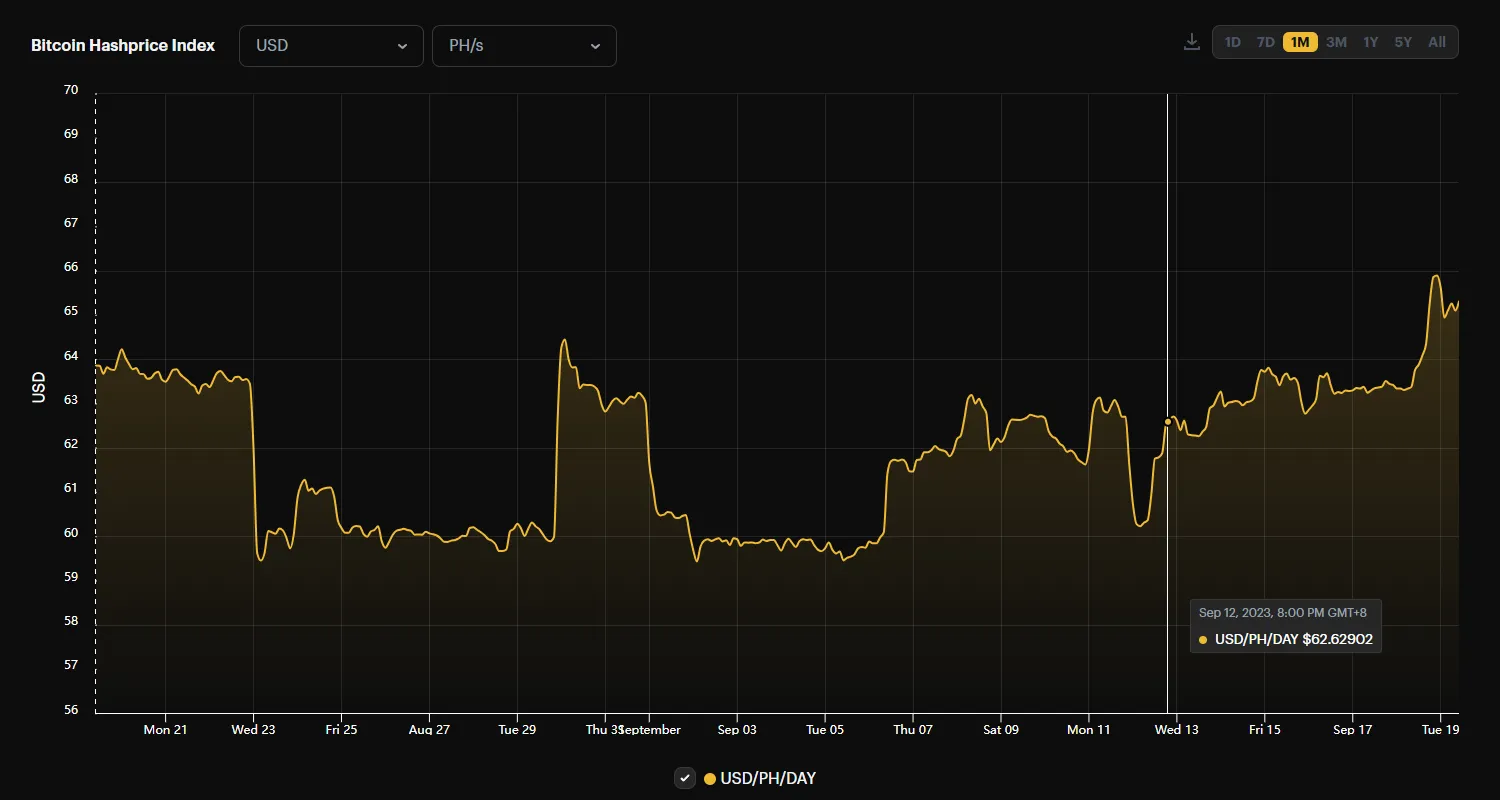Select the 5Y range option
The width and height of the screenshot is (1500, 800).
click(1403, 42)
